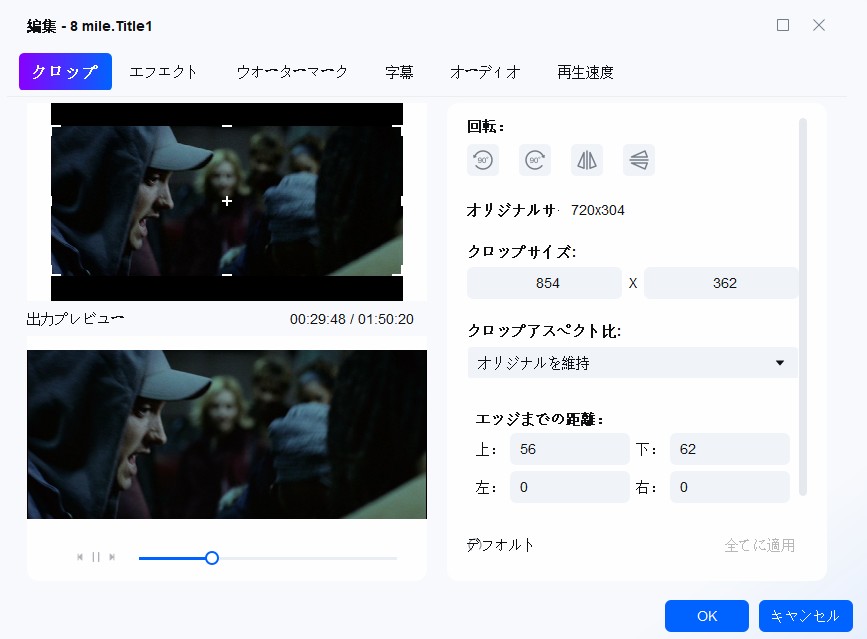Viewport: 867px width, 639px height.
Task: Flip video vertically icon
Action: (639, 160)
